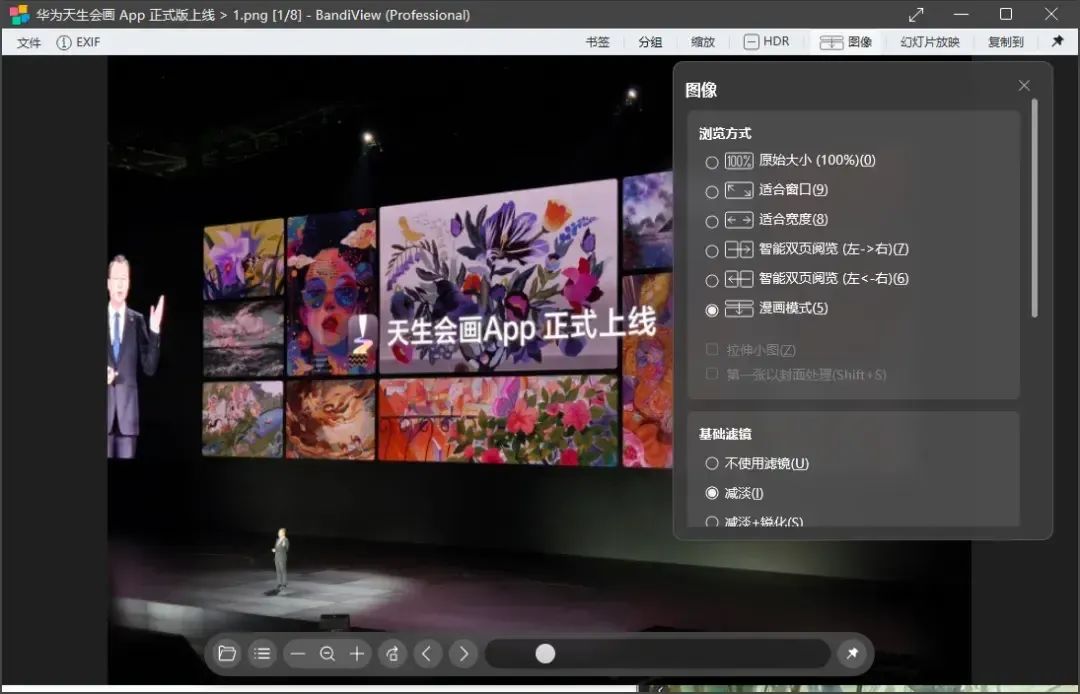The height and width of the screenshot is (694, 1080).
Task: Move the image position slider handle
Action: pyautogui.click(x=545, y=653)
